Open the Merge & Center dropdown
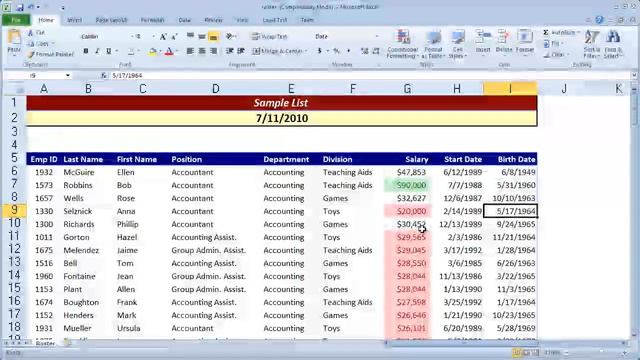This screenshot has height=360, width=640. (x=306, y=51)
